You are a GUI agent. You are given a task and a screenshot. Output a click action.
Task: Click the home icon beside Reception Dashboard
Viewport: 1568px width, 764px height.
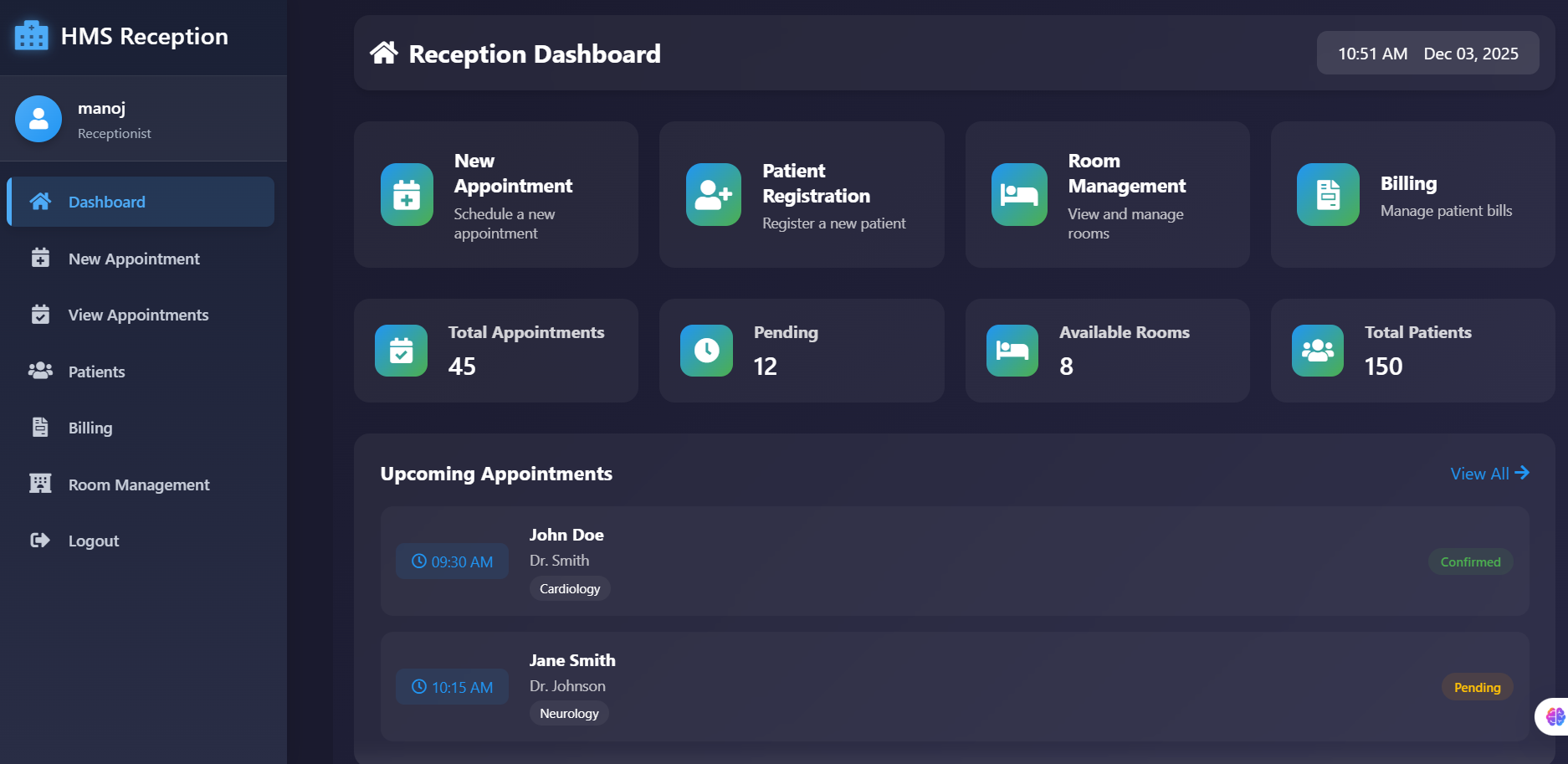click(384, 53)
